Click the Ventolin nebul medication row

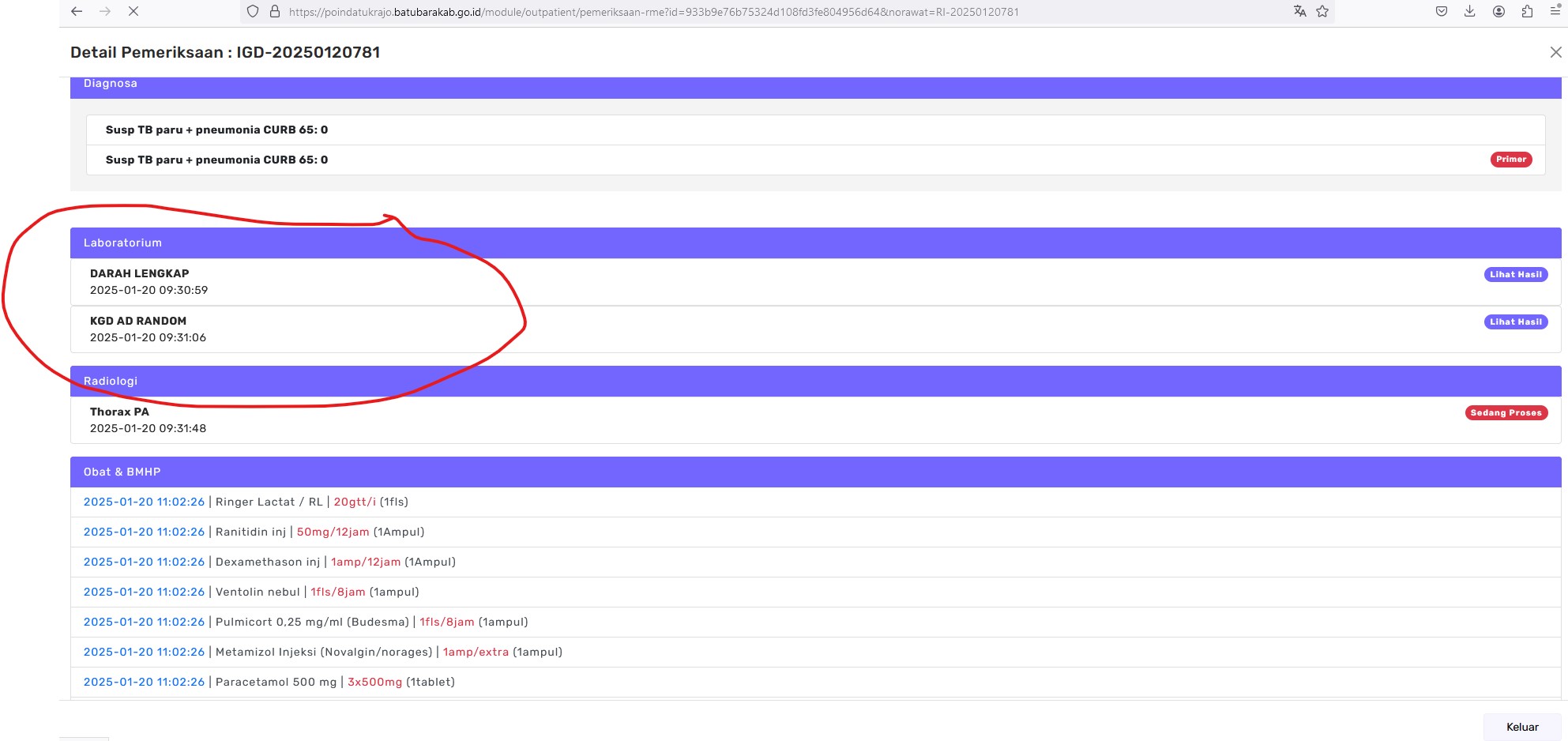(x=815, y=592)
